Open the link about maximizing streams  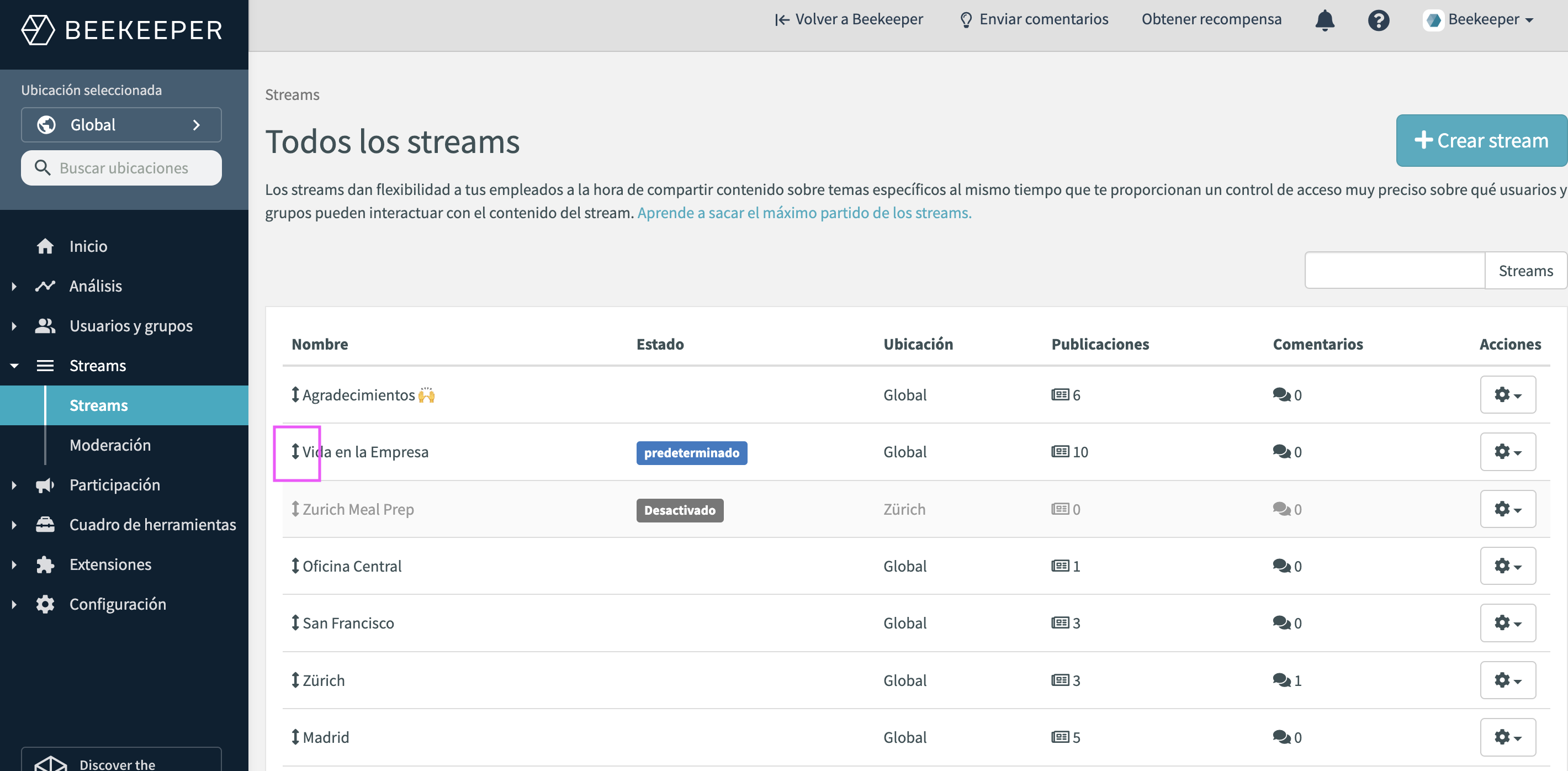pos(803,213)
